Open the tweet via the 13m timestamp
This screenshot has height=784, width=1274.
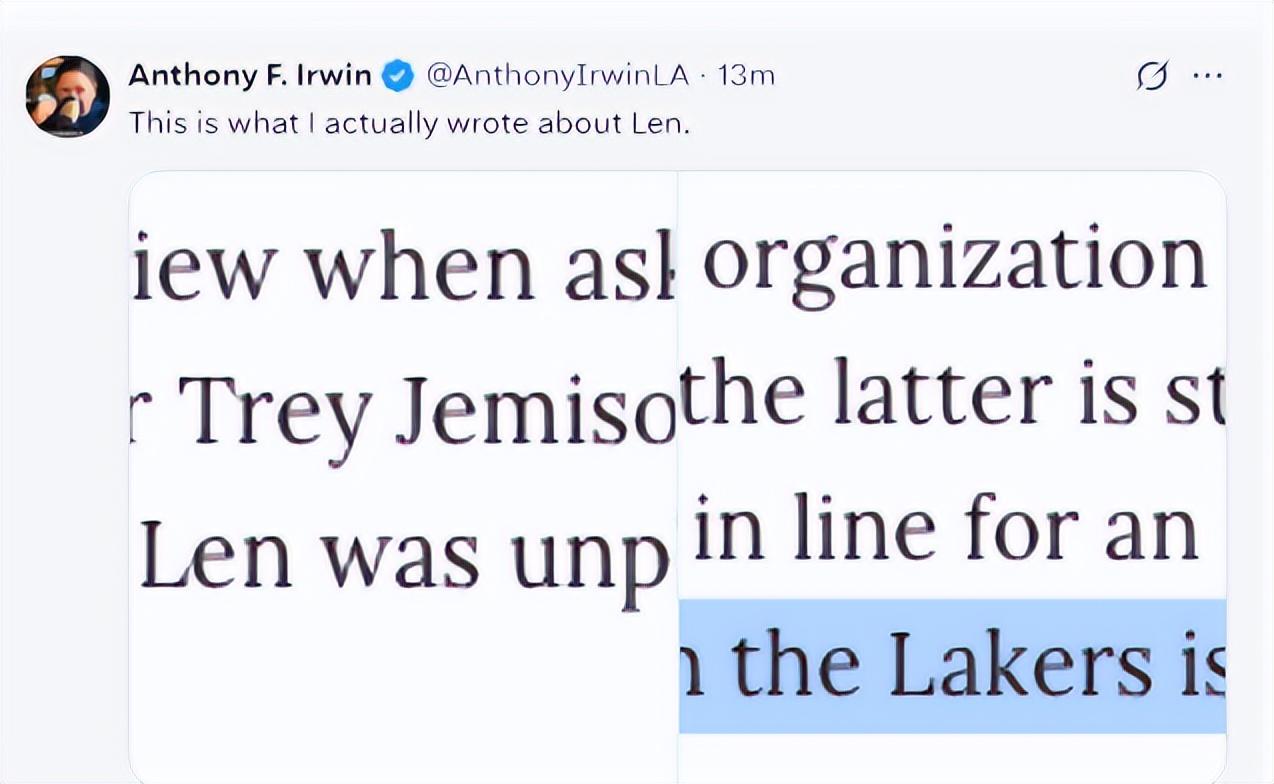pos(746,76)
